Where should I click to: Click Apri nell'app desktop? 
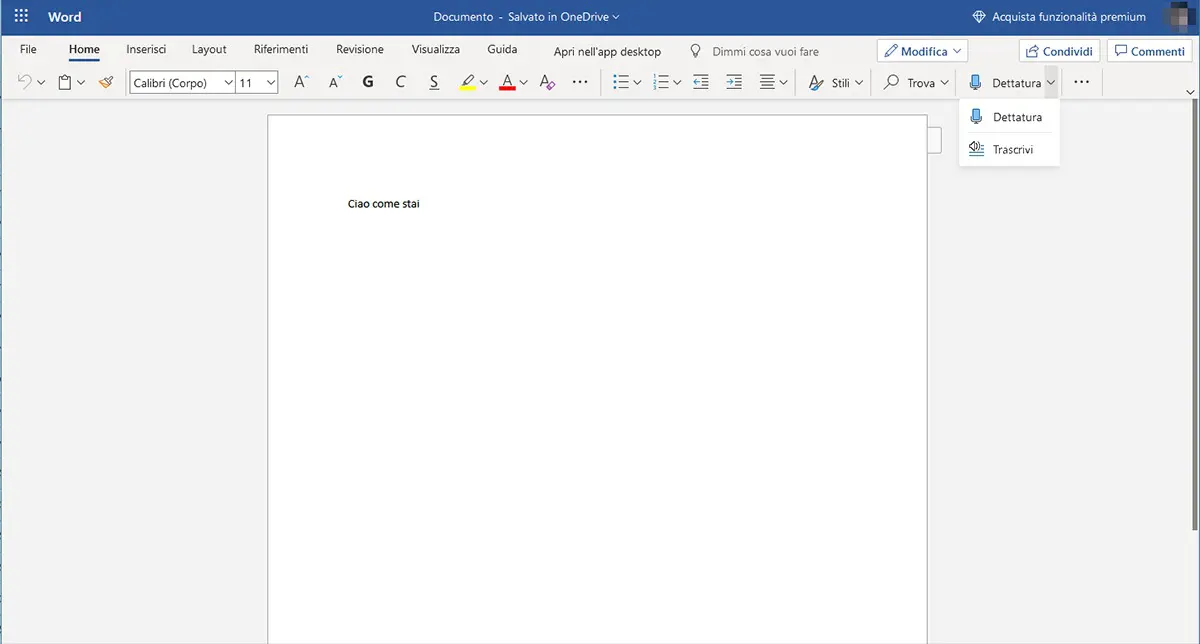coord(607,51)
